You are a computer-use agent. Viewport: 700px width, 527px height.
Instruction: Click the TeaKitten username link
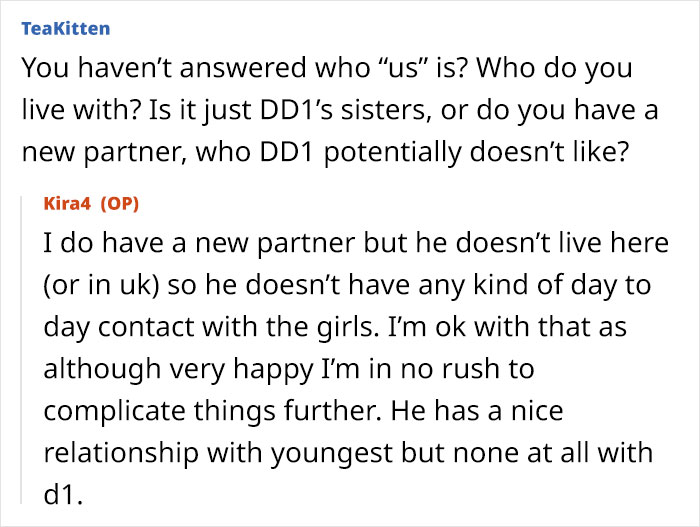tap(65, 28)
